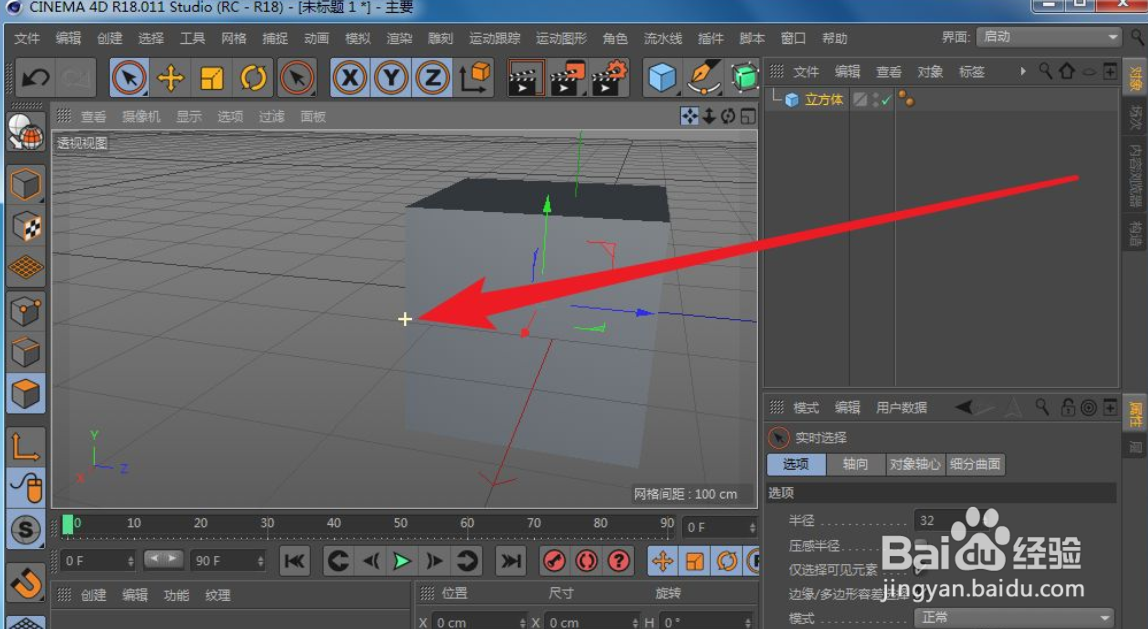Click the go-to-first-frame button

(x=295, y=562)
